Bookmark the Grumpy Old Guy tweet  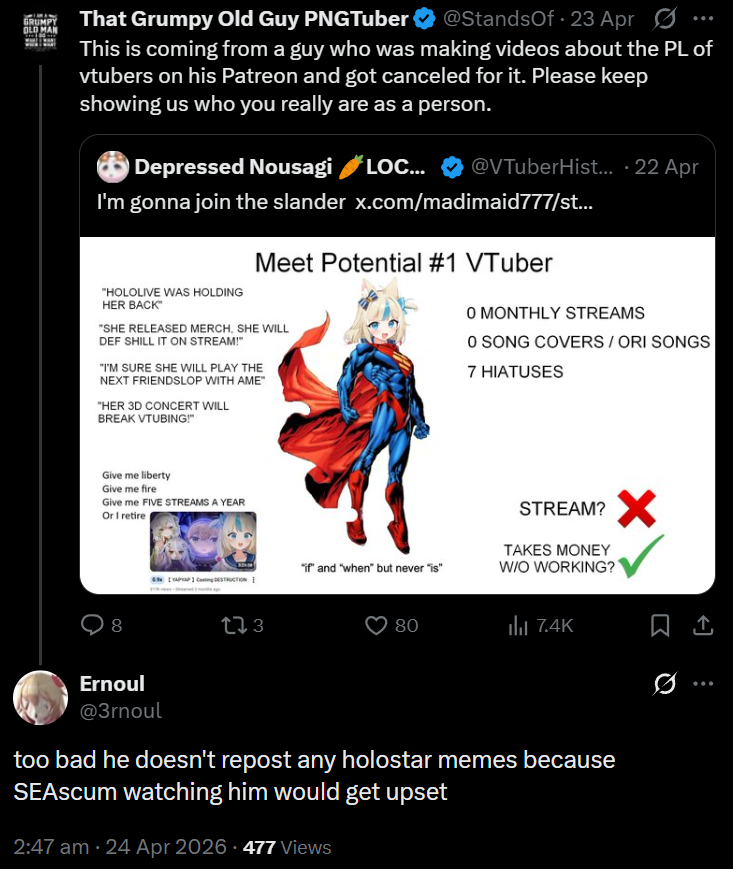660,625
